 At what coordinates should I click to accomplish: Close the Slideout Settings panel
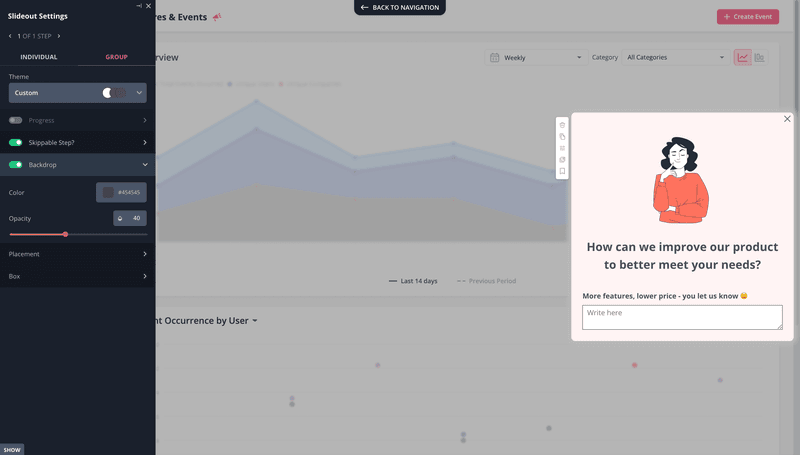point(148,6)
